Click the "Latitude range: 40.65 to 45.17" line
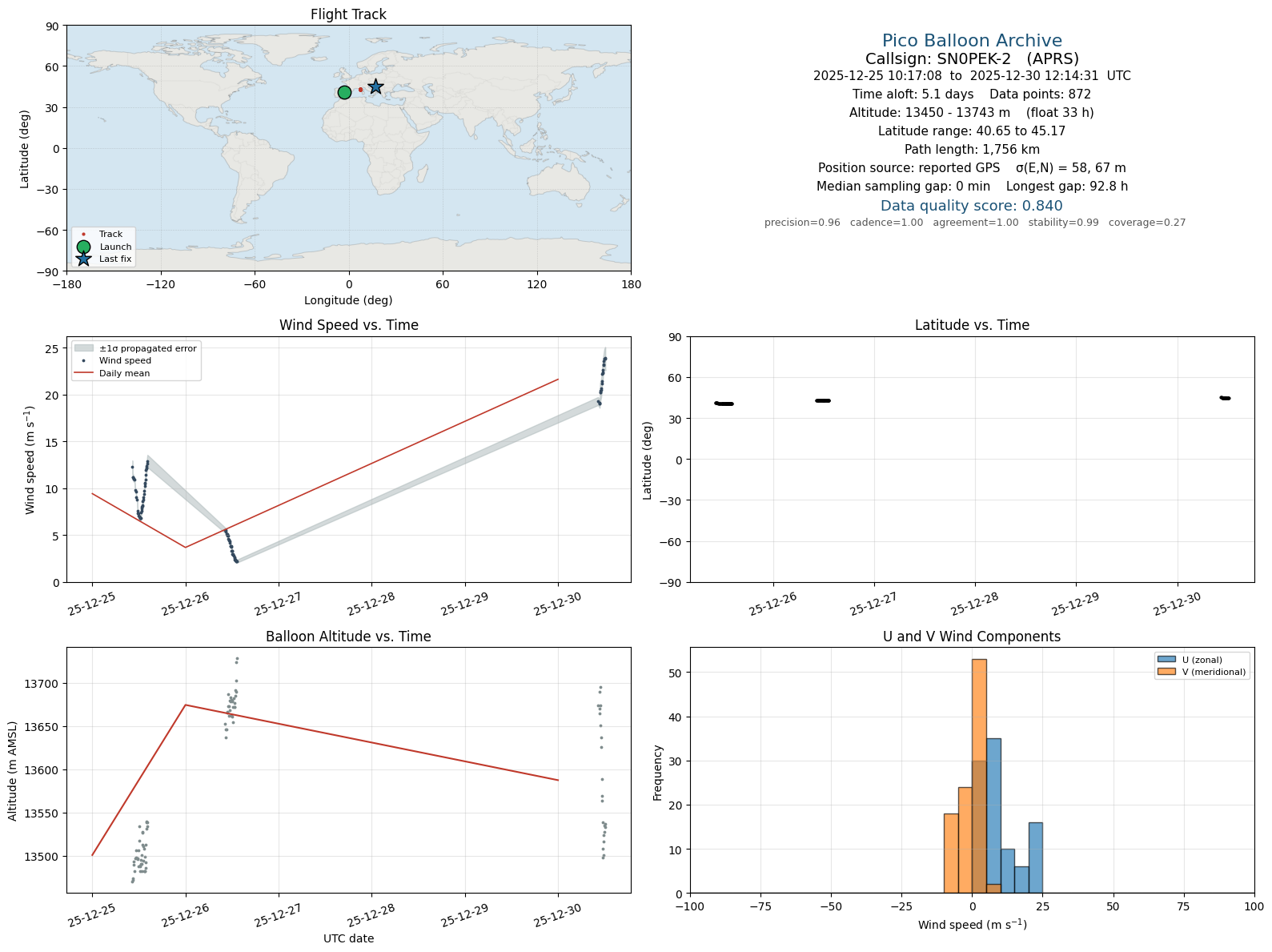The width and height of the screenshot is (1272, 952). tap(972, 131)
